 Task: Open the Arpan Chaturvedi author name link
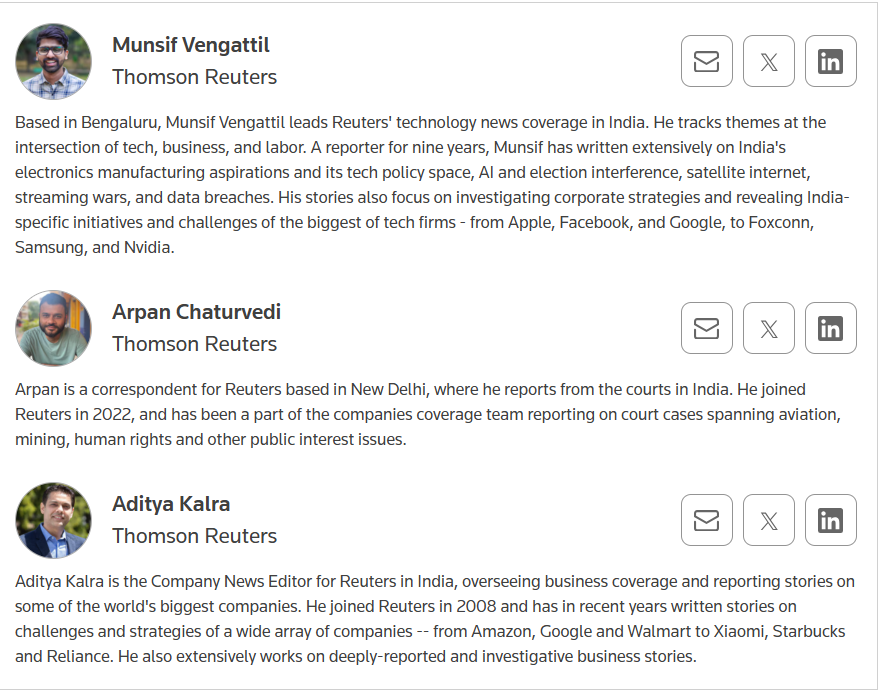pyautogui.click(x=196, y=312)
